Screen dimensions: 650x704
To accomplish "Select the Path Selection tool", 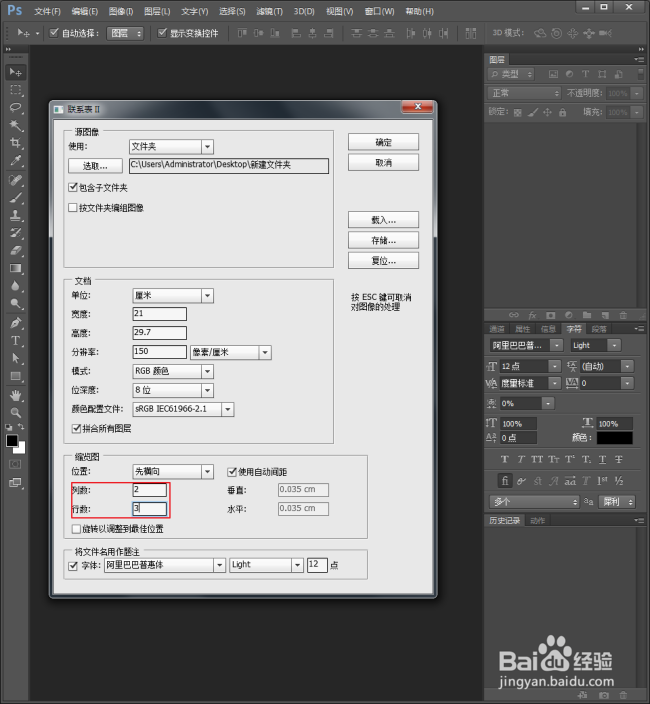I will coord(16,358).
